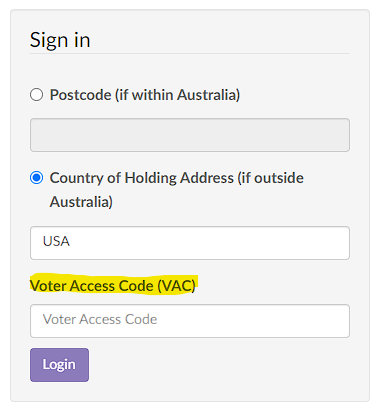Click the 'Postcode (if within Australia)' label
The height and width of the screenshot is (414, 377).
pos(145,95)
